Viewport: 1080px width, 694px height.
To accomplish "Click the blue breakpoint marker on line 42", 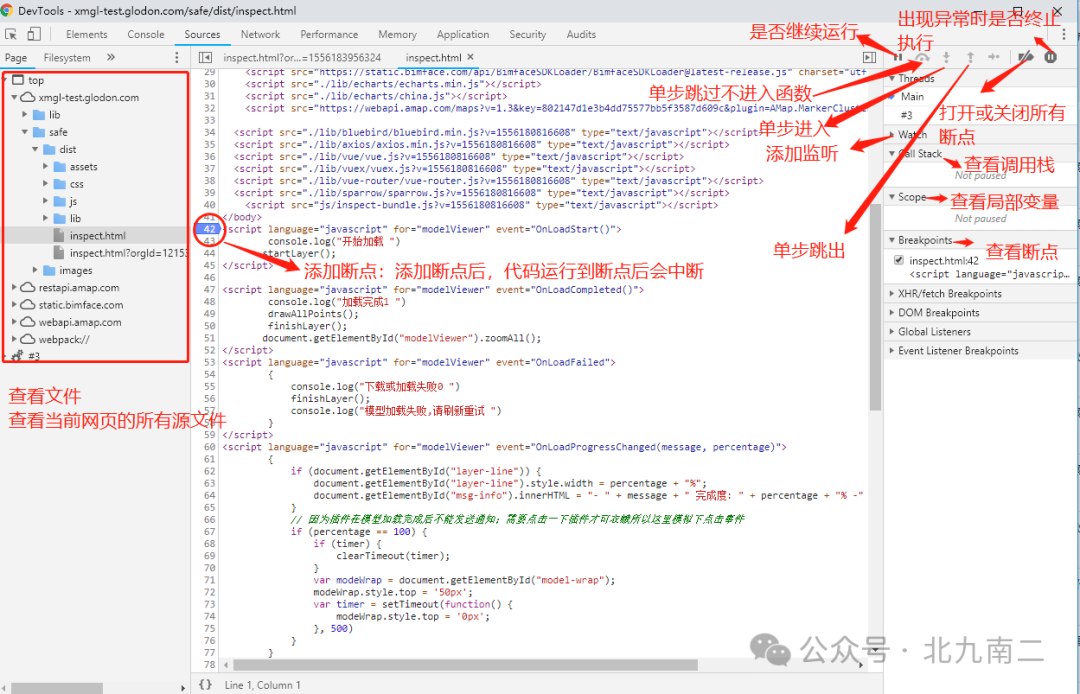I will pos(209,229).
